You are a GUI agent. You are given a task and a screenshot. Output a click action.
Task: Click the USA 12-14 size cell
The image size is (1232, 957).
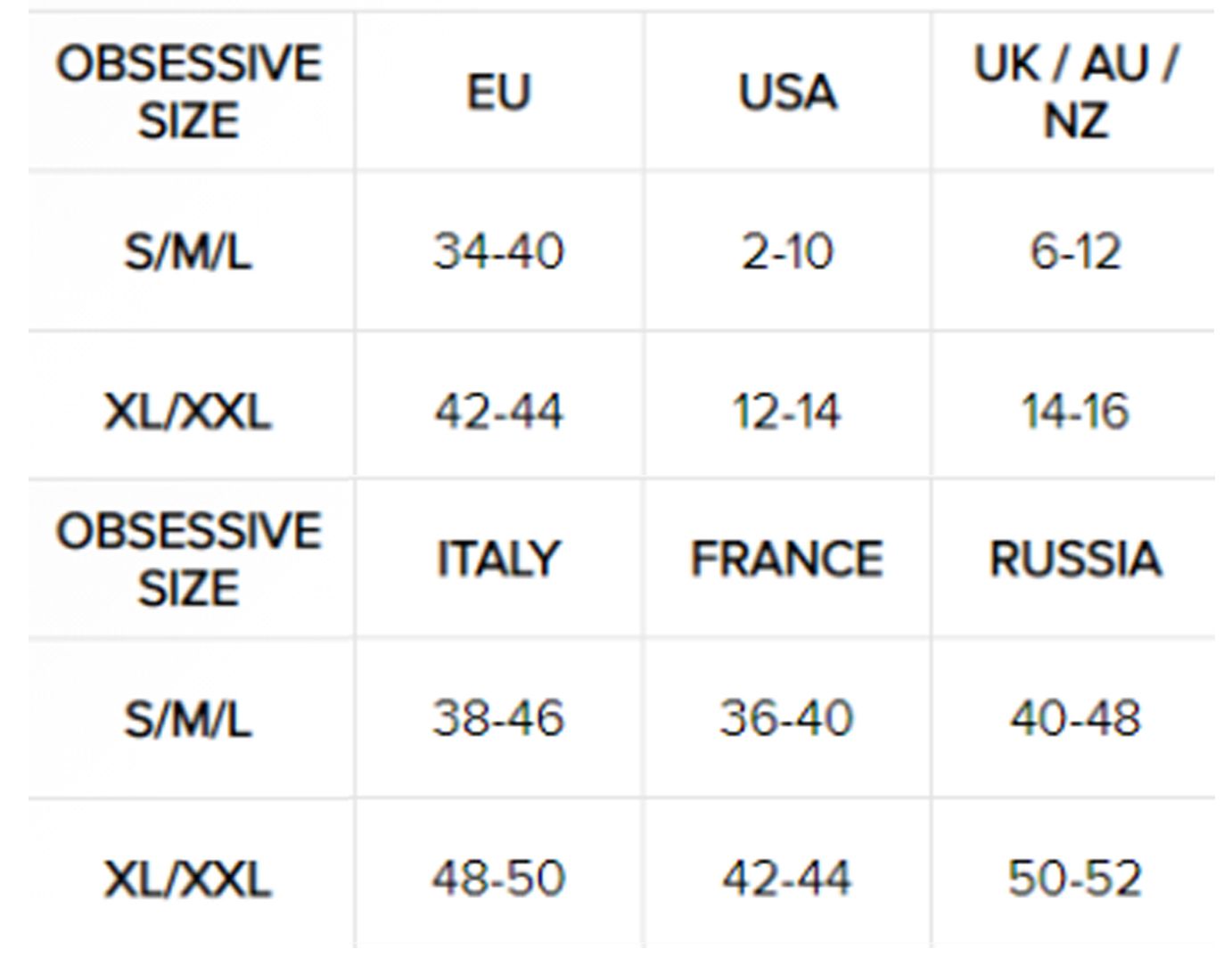coord(787,412)
